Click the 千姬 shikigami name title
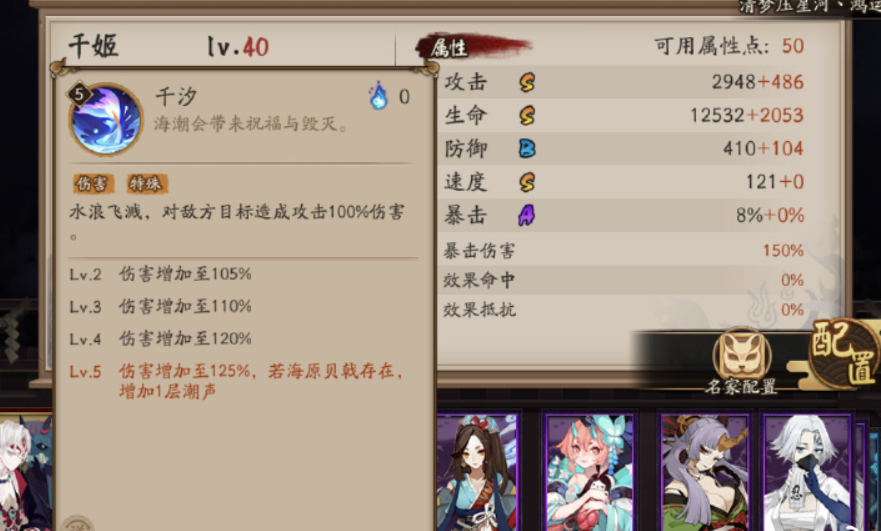881x531 pixels. (93, 46)
